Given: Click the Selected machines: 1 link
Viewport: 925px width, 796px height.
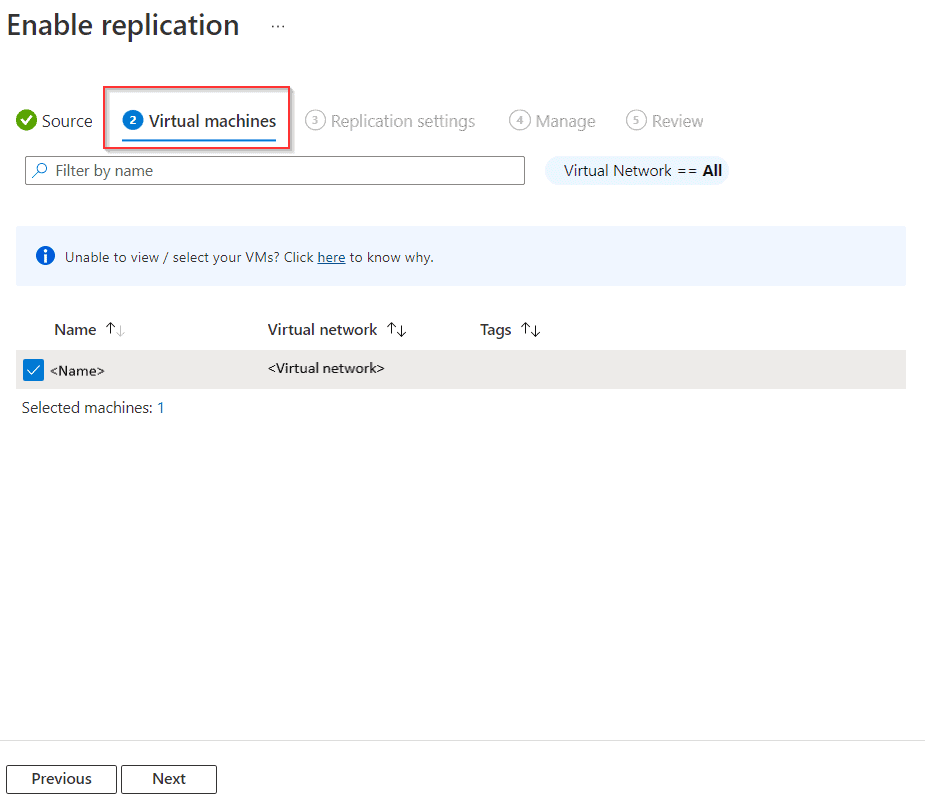Looking at the screenshot, I should (x=160, y=407).
